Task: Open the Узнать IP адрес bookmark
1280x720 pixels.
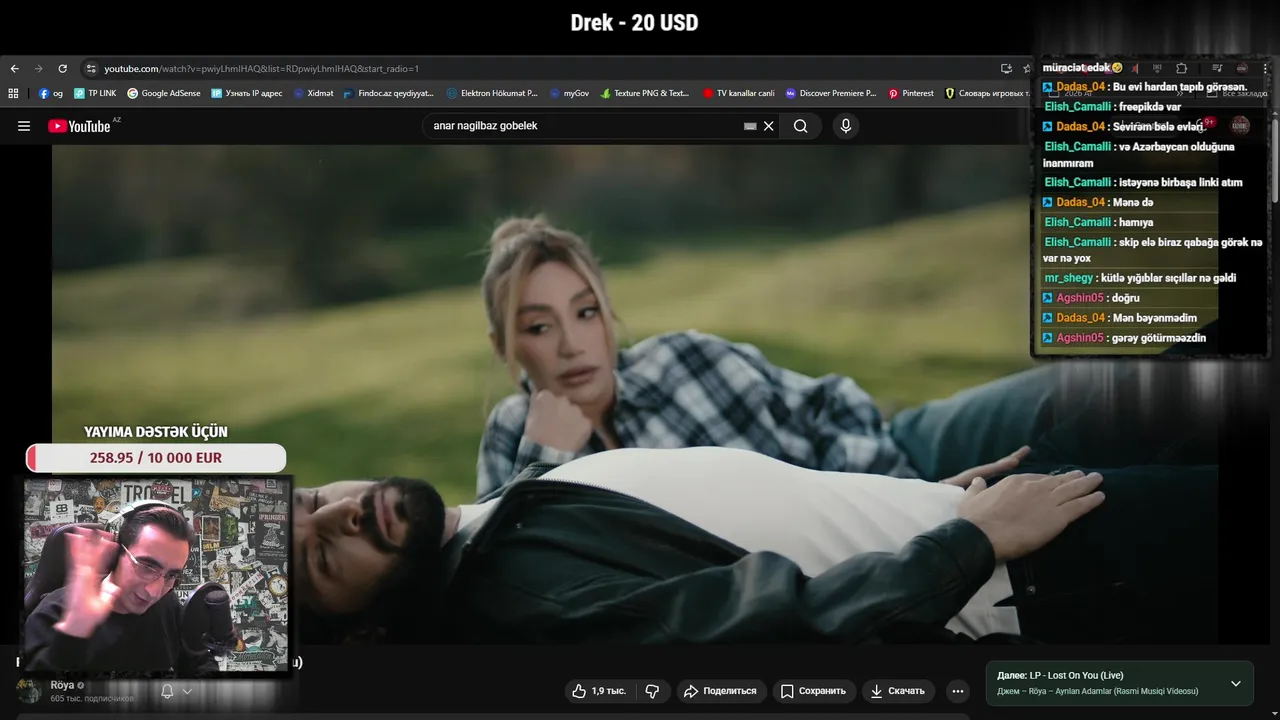Action: [x=247, y=93]
